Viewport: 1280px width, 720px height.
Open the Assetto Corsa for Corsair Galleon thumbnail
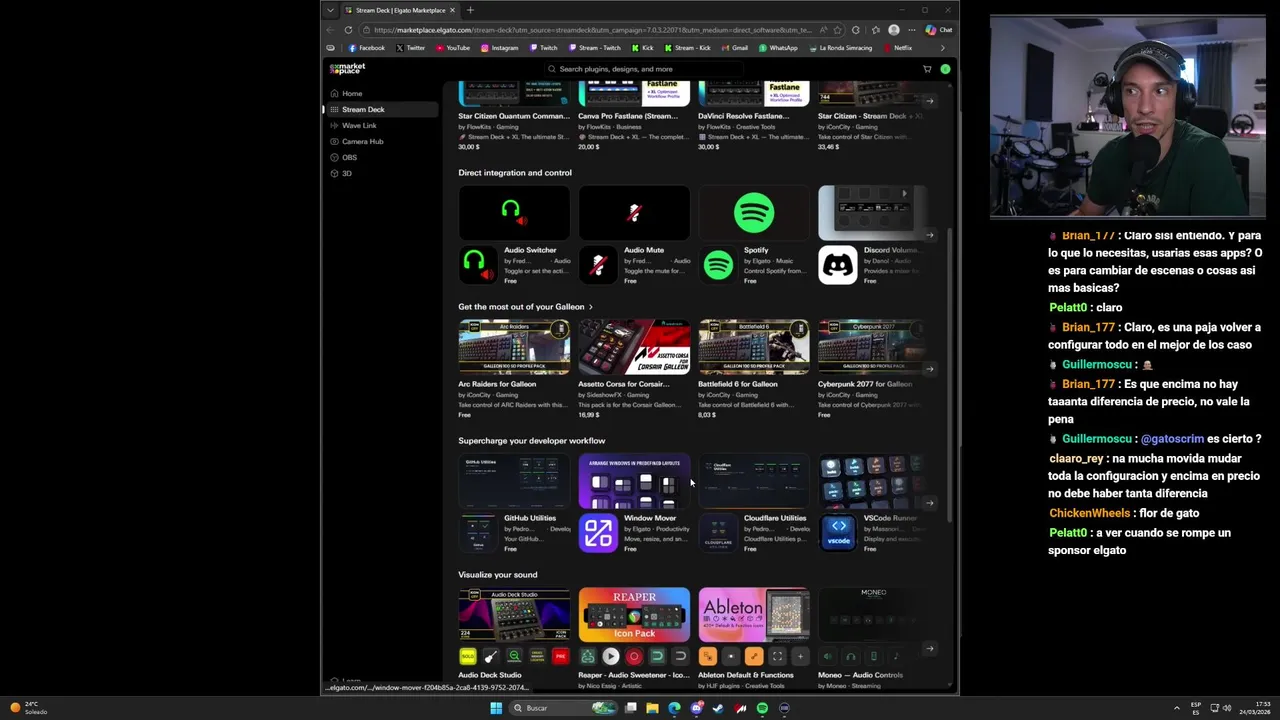tap(634, 347)
